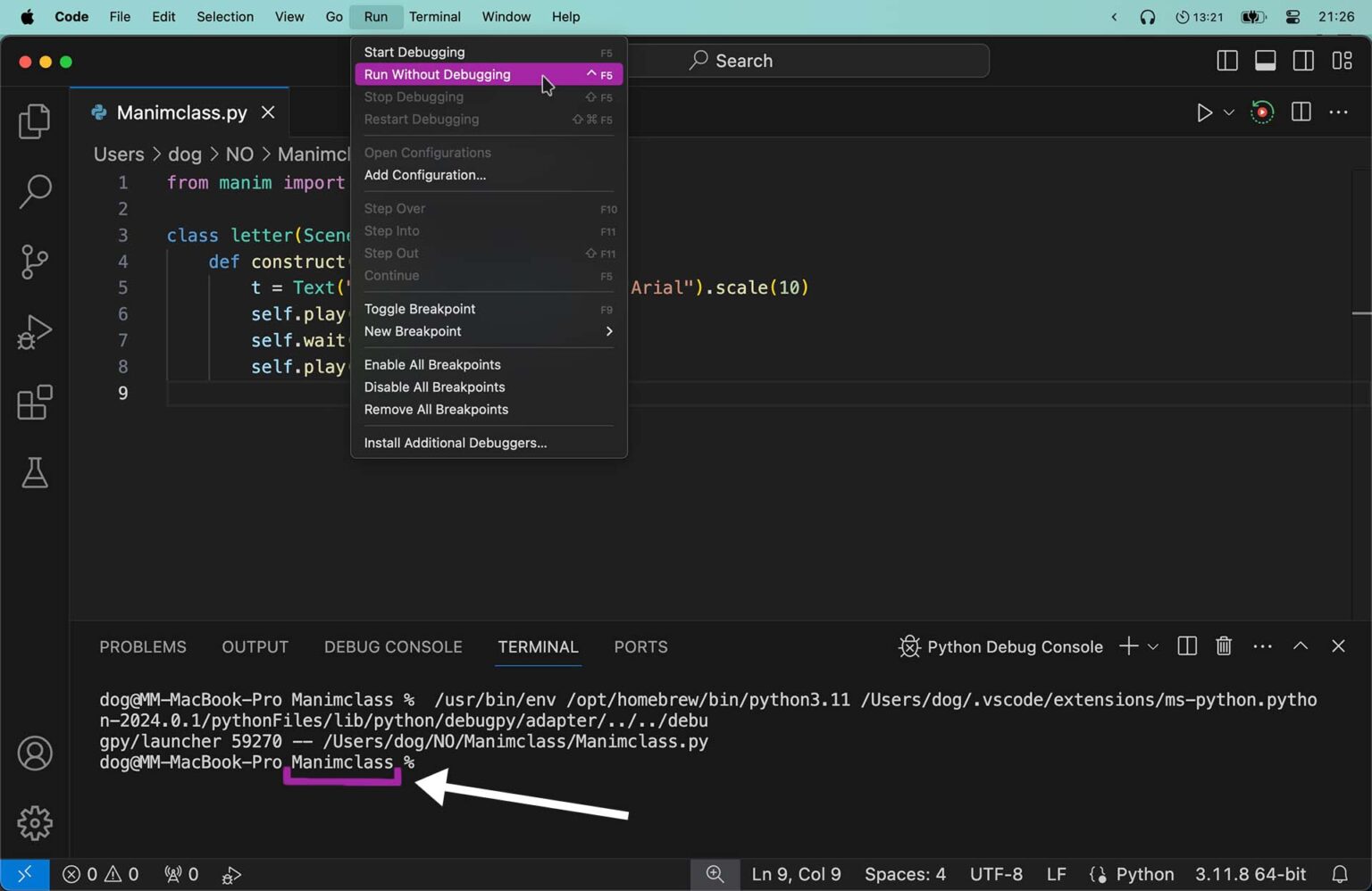The height and width of the screenshot is (891, 1372).
Task: Switch to the DEBUG CONSOLE tab
Action: pos(393,646)
